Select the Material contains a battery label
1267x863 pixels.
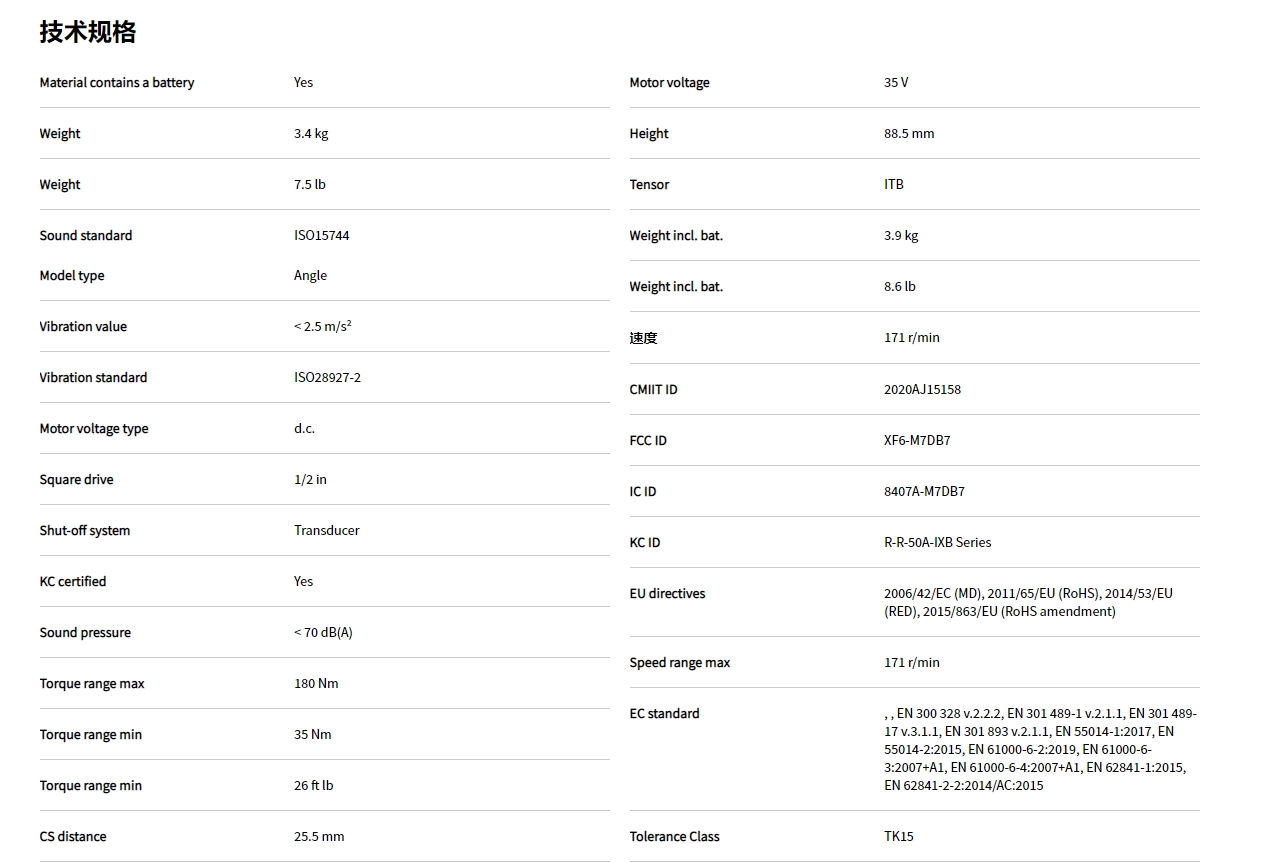coord(117,83)
